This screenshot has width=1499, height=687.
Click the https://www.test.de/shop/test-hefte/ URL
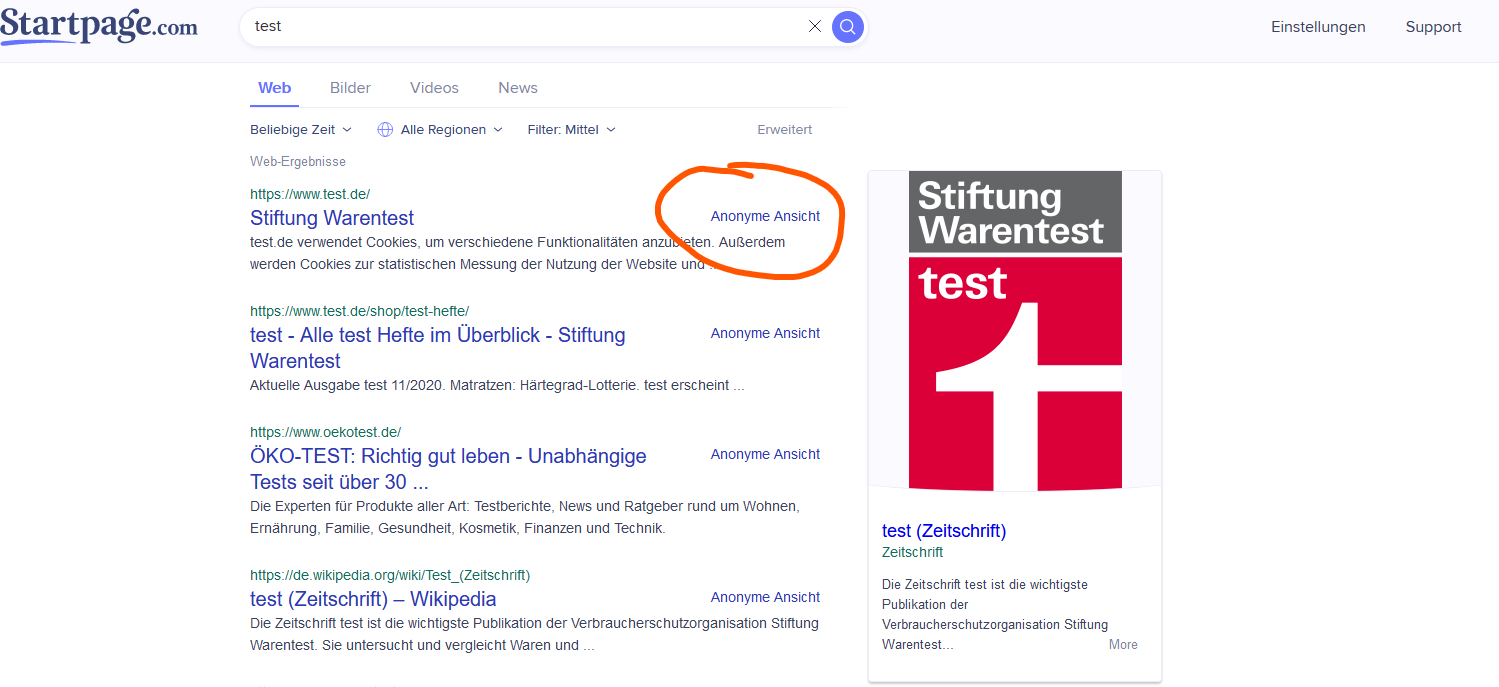pos(359,311)
